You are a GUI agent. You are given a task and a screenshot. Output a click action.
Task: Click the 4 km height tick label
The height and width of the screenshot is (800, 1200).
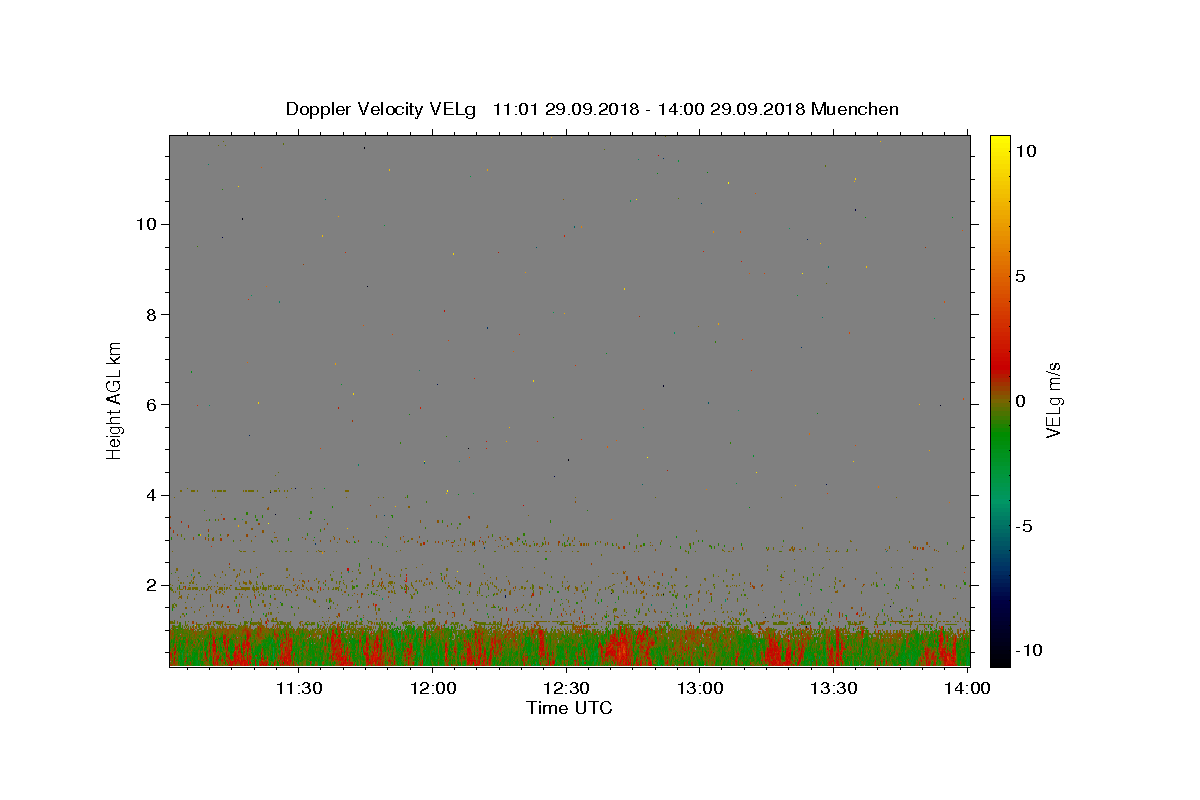tap(152, 494)
